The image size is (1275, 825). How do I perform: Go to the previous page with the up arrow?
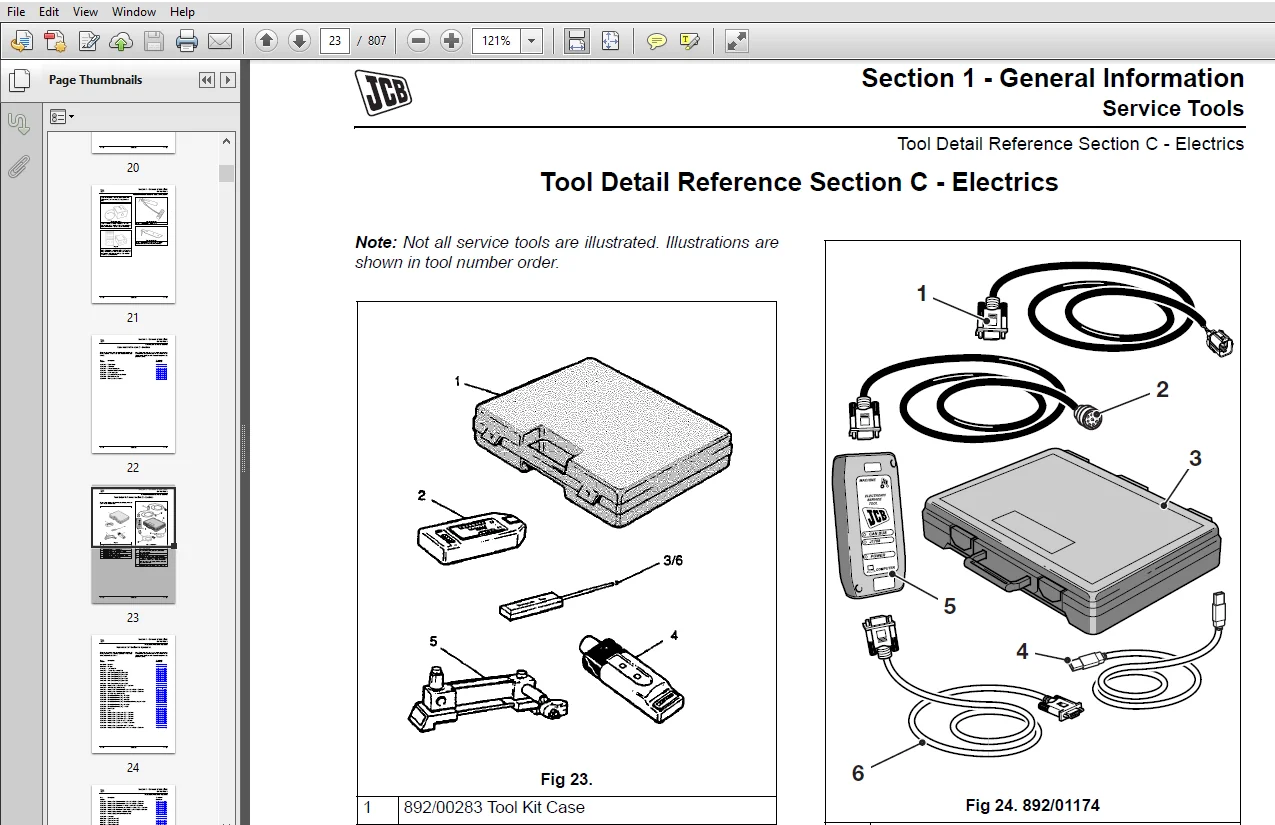click(266, 41)
